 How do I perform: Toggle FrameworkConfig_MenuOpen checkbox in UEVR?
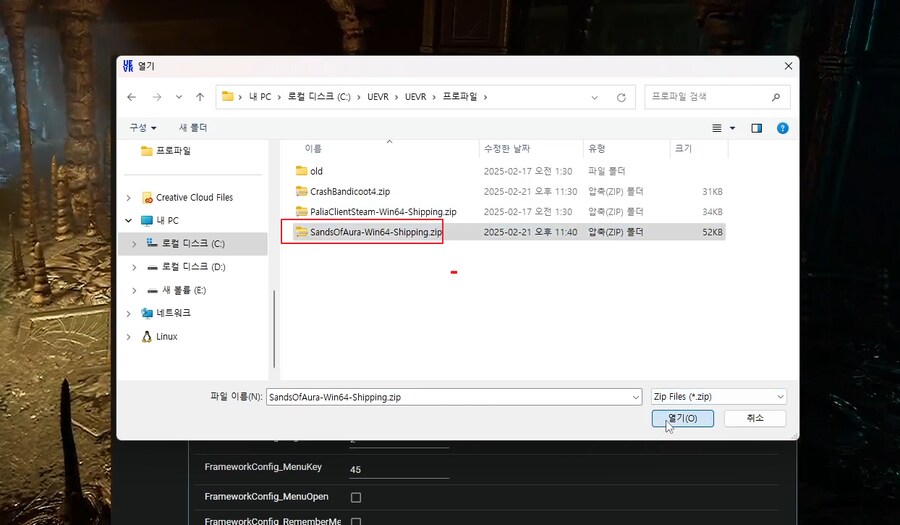click(356, 497)
